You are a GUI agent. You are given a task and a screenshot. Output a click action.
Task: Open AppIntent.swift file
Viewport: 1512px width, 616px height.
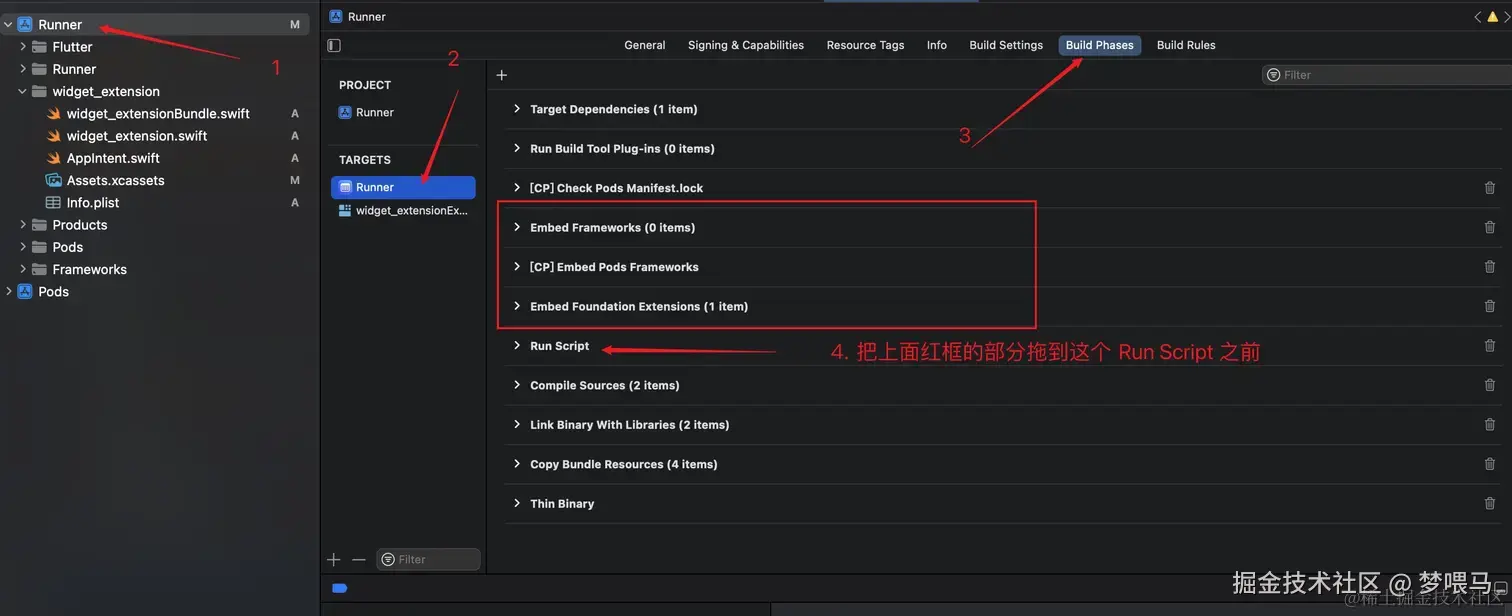click(113, 158)
